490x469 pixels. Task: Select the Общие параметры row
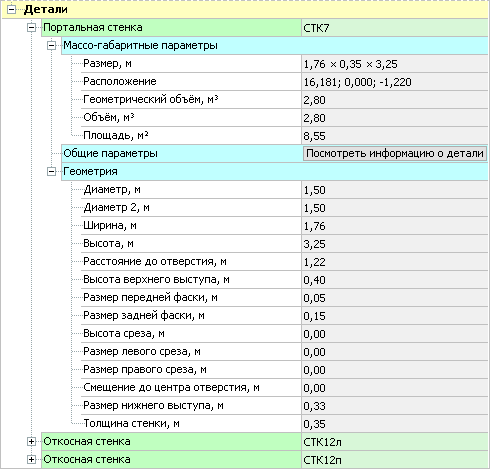[275, 154]
